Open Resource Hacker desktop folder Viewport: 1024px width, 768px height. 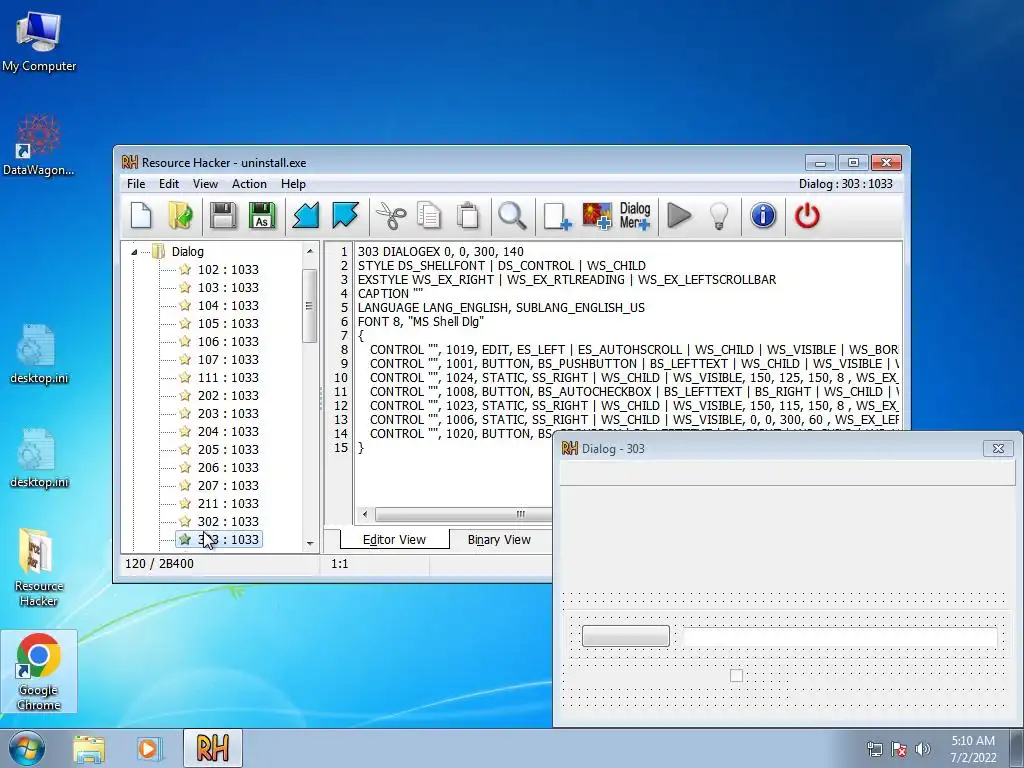point(39,567)
